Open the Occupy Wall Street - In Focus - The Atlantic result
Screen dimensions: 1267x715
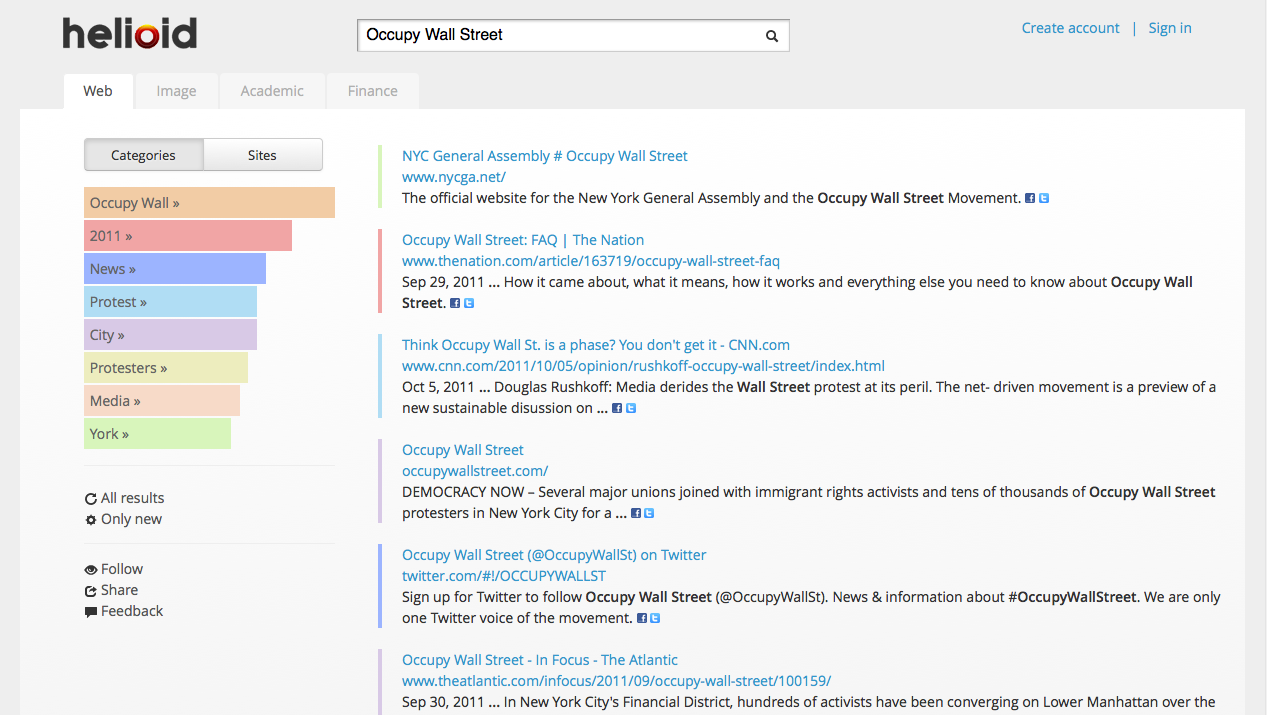[540, 660]
